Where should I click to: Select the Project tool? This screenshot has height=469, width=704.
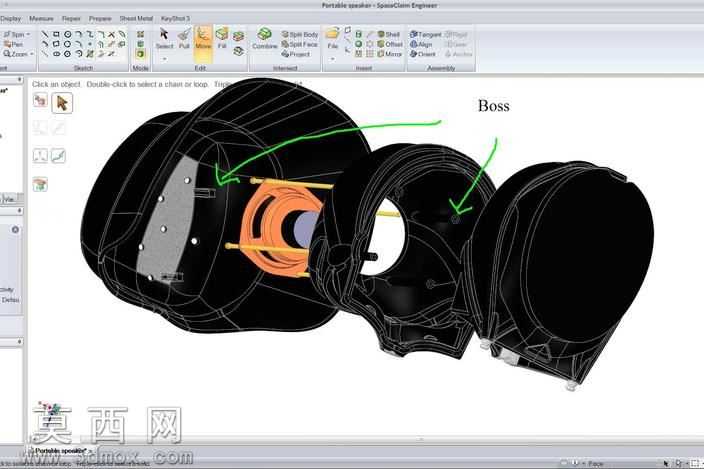[x=296, y=54]
